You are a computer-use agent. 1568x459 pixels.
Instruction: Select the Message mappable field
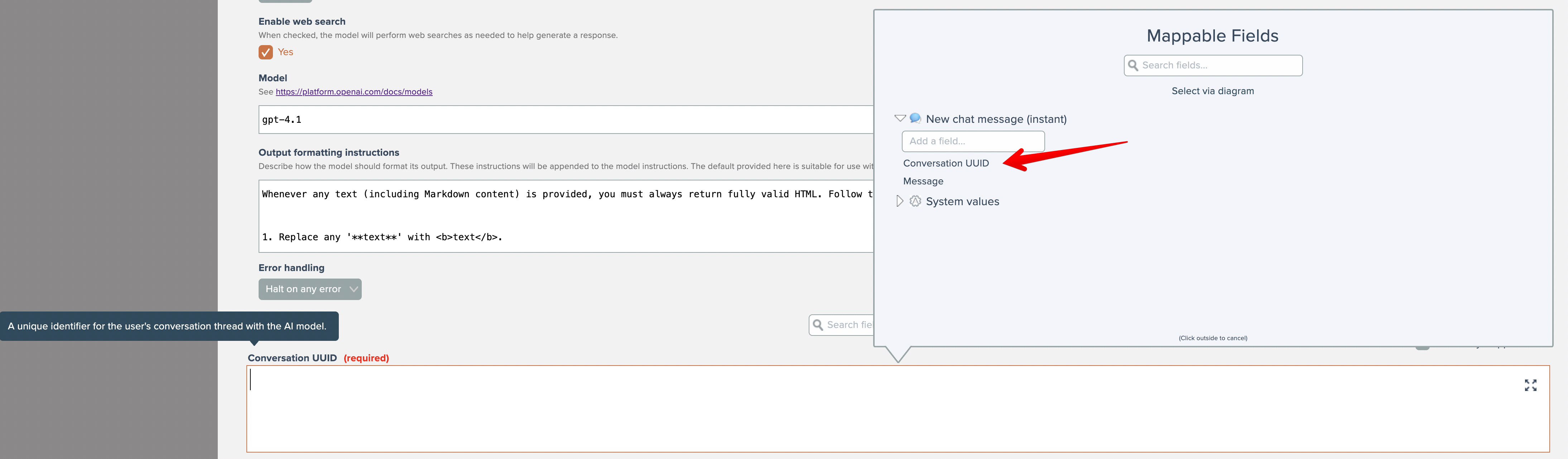[923, 182]
